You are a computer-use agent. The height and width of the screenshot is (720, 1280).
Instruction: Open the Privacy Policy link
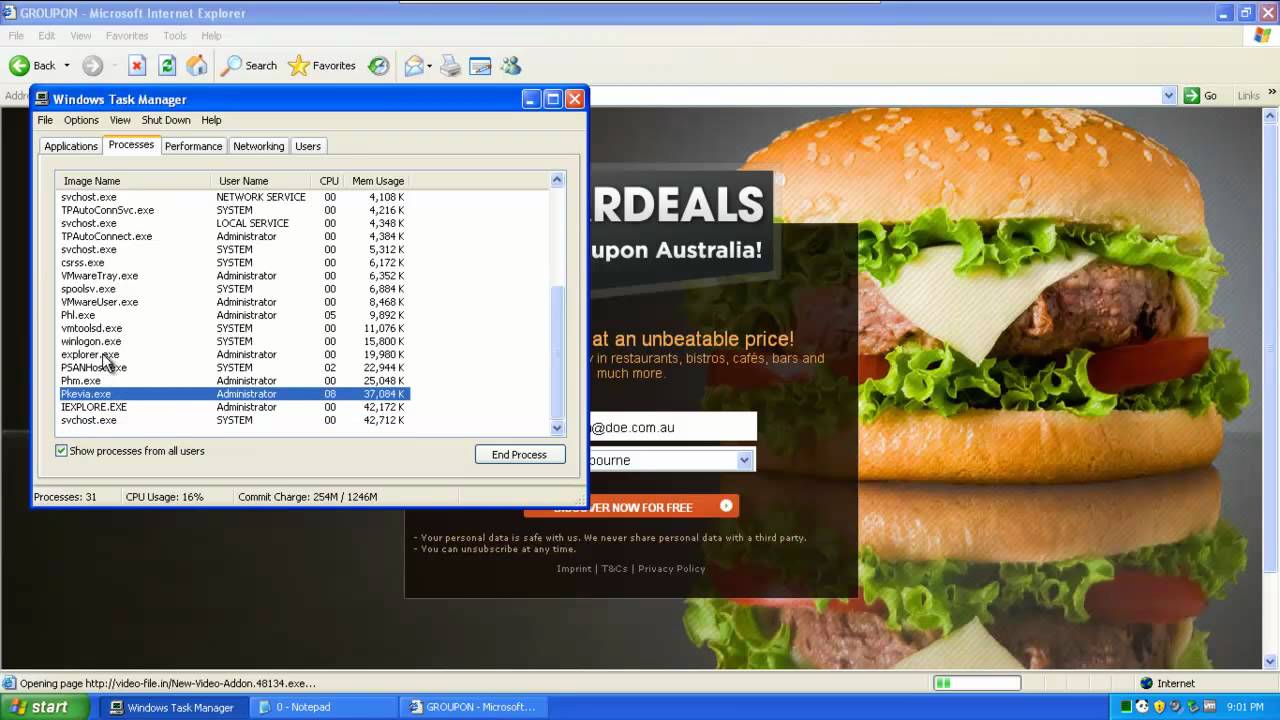(x=672, y=569)
